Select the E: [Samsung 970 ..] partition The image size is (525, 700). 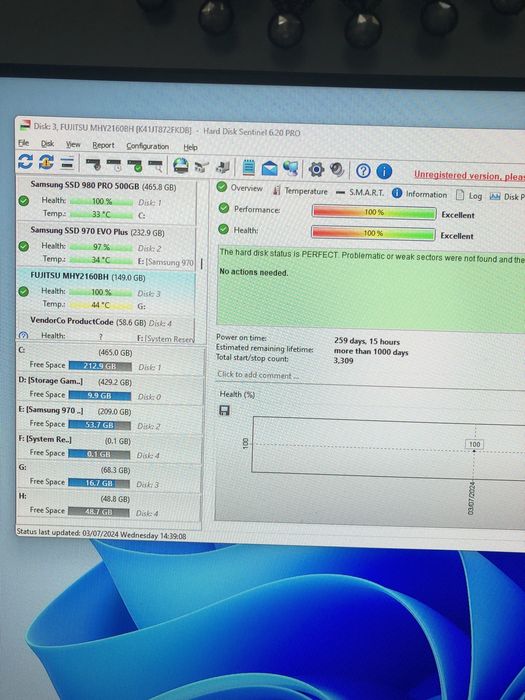109,418
